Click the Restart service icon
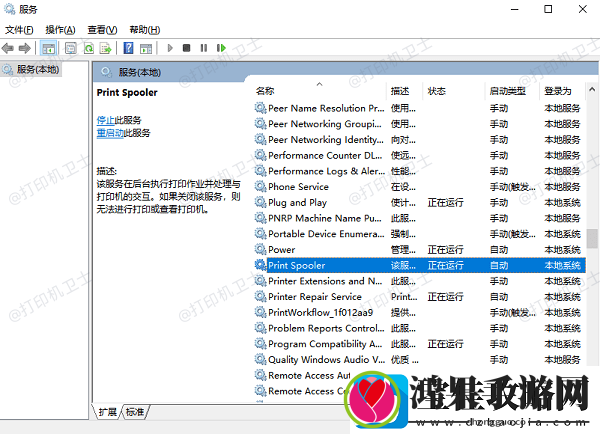The image size is (600, 434). click(x=221, y=48)
